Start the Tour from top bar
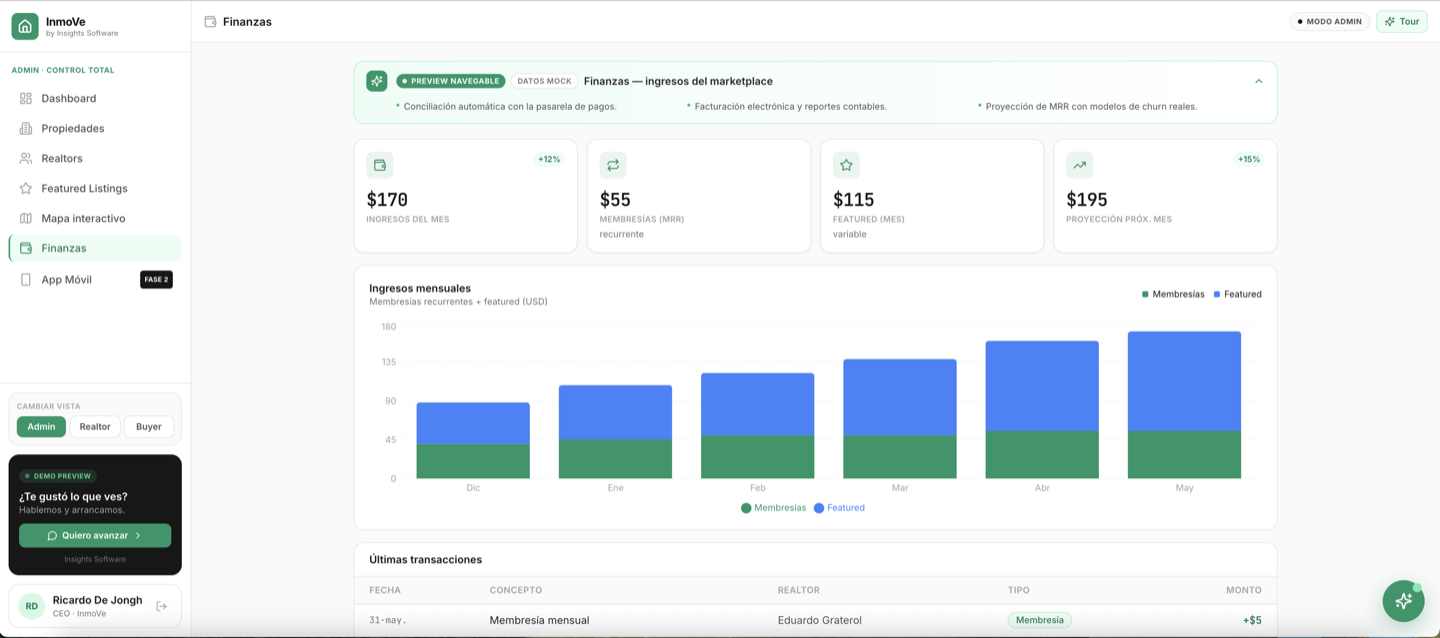This screenshot has width=1440, height=638. (x=1401, y=21)
